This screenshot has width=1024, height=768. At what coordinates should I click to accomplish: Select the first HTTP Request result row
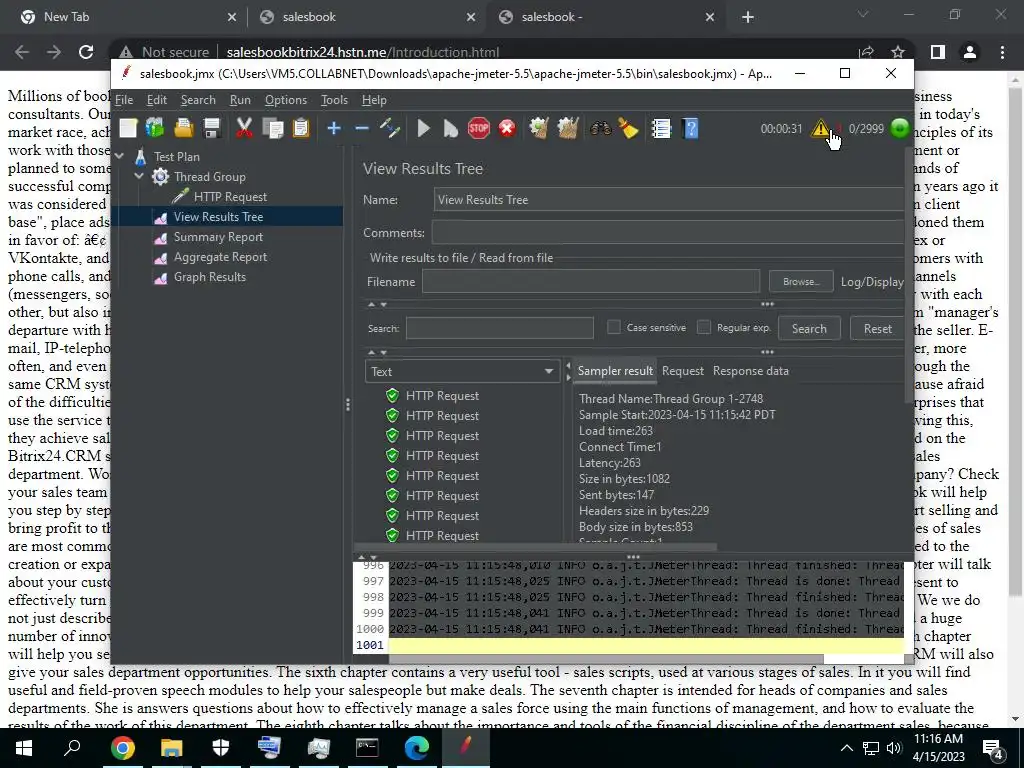pyautogui.click(x=442, y=396)
